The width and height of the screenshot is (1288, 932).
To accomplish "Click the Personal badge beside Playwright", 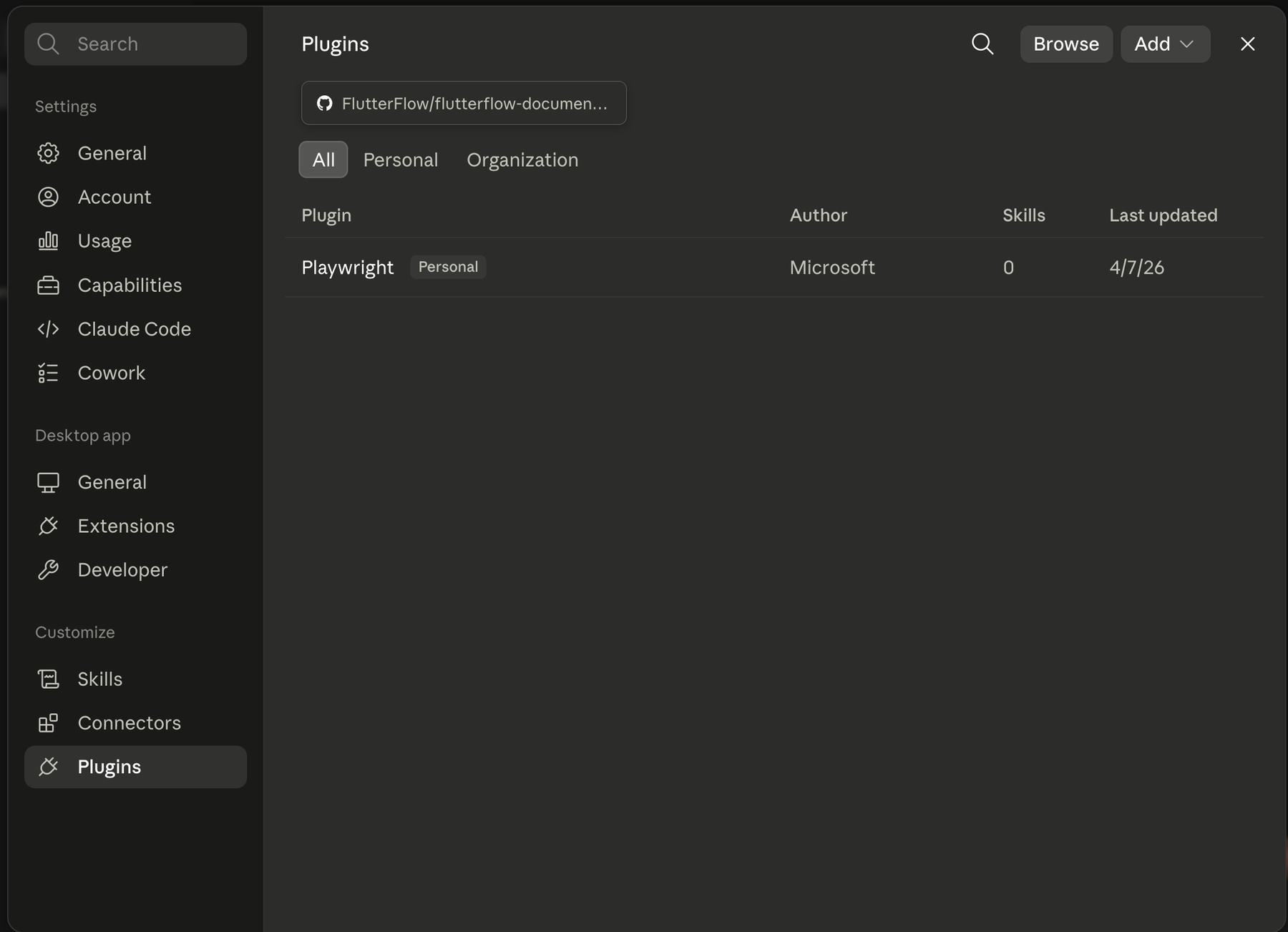I will [x=448, y=267].
